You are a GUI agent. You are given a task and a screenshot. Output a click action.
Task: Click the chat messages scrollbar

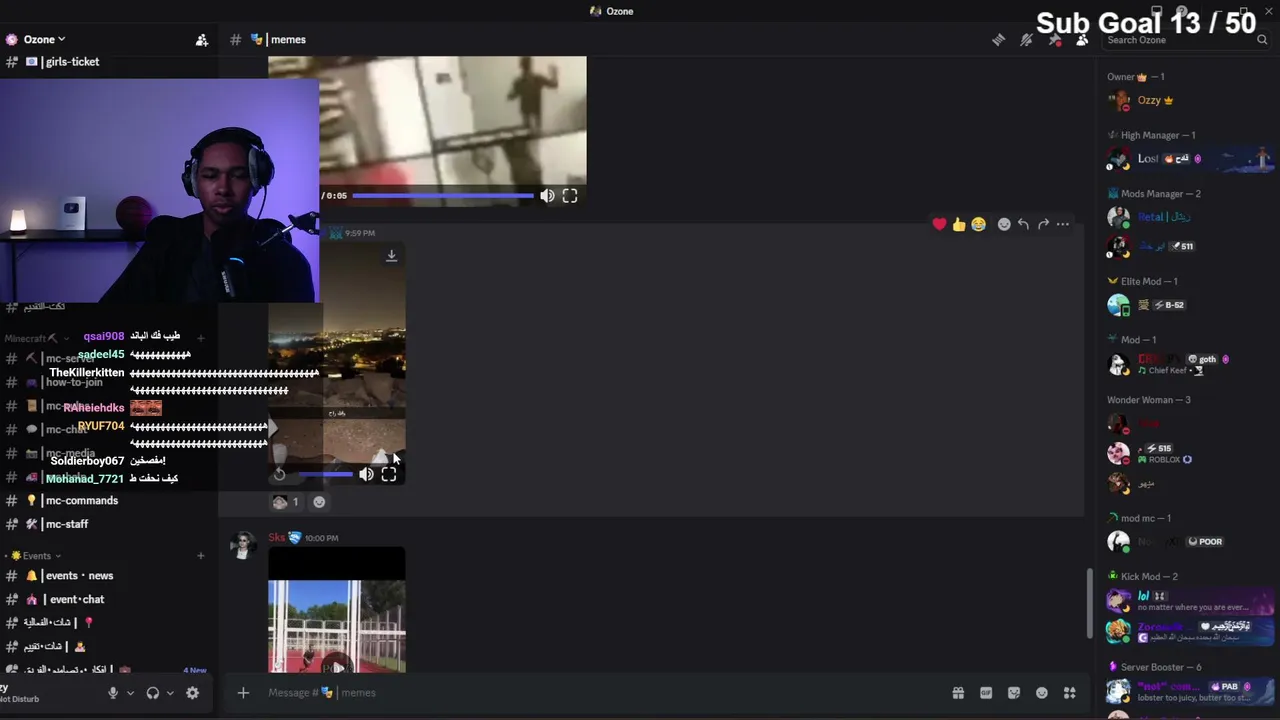coord(1089,604)
